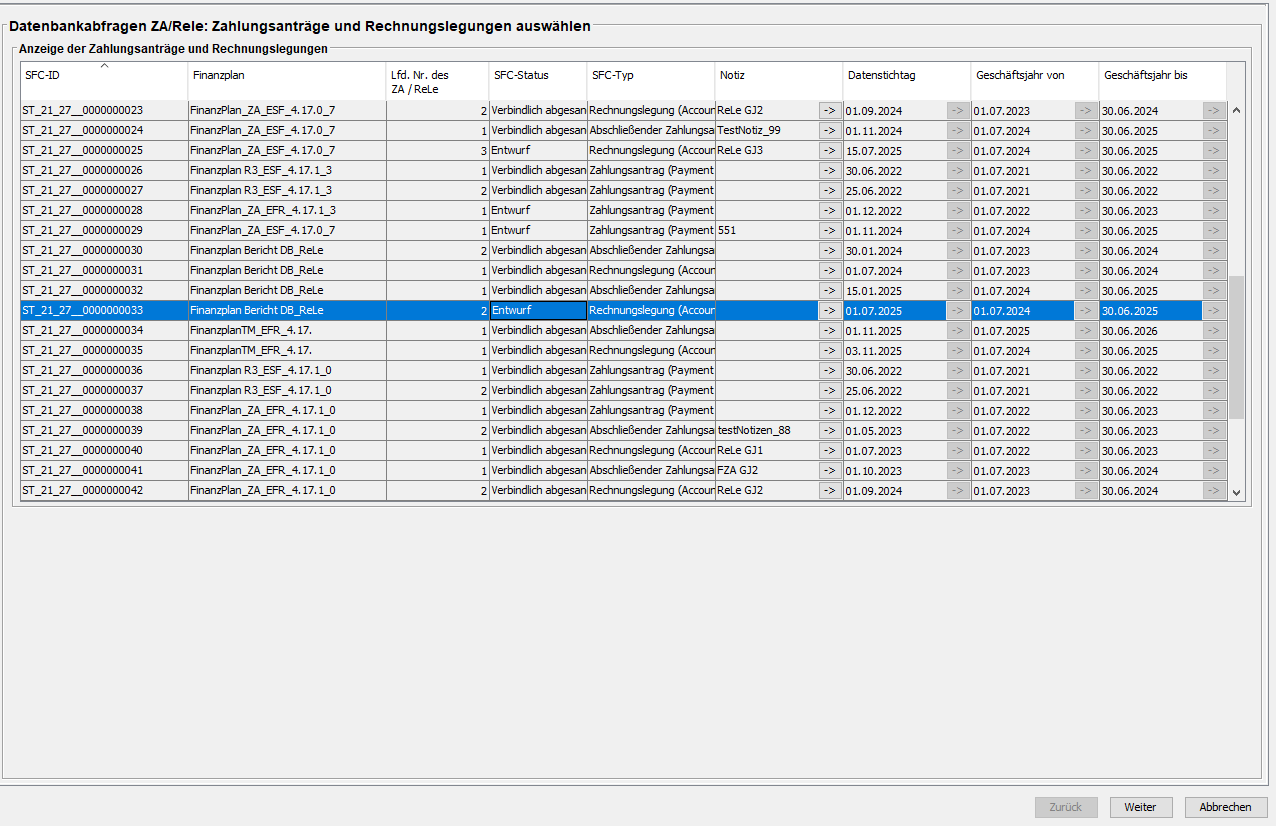Click Notiz arrow button for row ST_21_27__0000000024

click(830, 130)
